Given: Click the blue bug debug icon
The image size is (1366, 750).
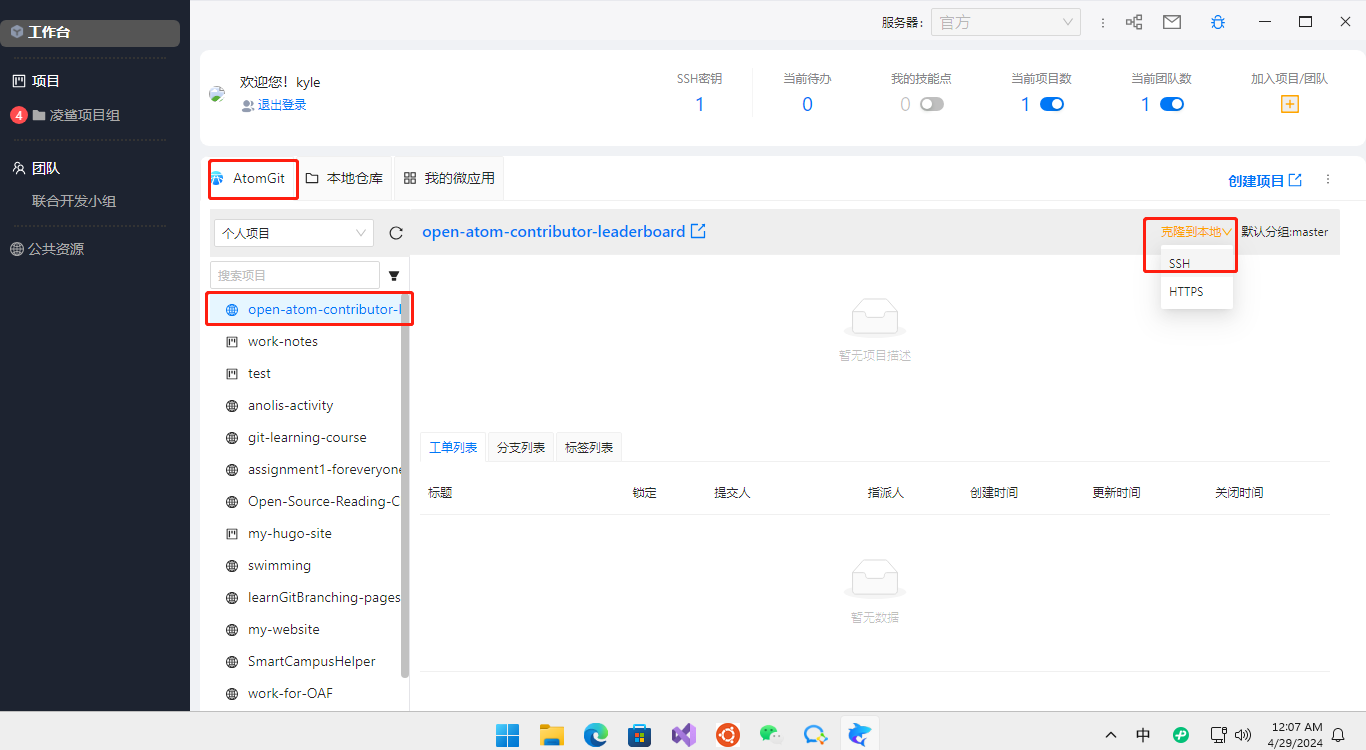Looking at the screenshot, I should (1217, 22).
